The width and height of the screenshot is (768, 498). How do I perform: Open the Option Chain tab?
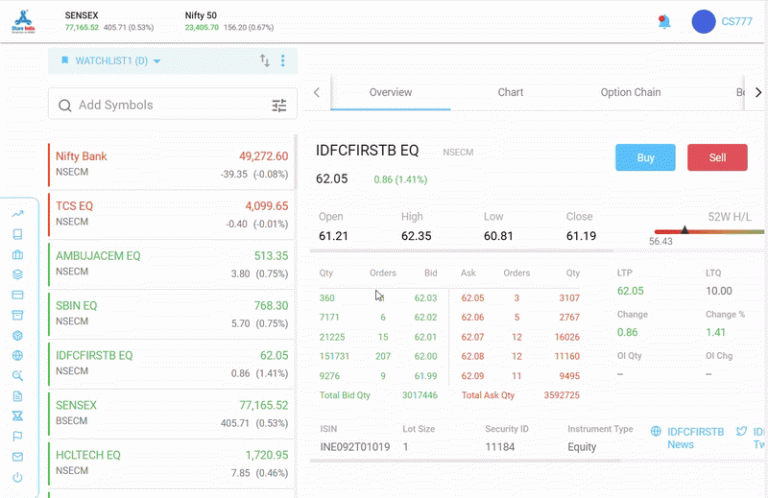[x=630, y=92]
